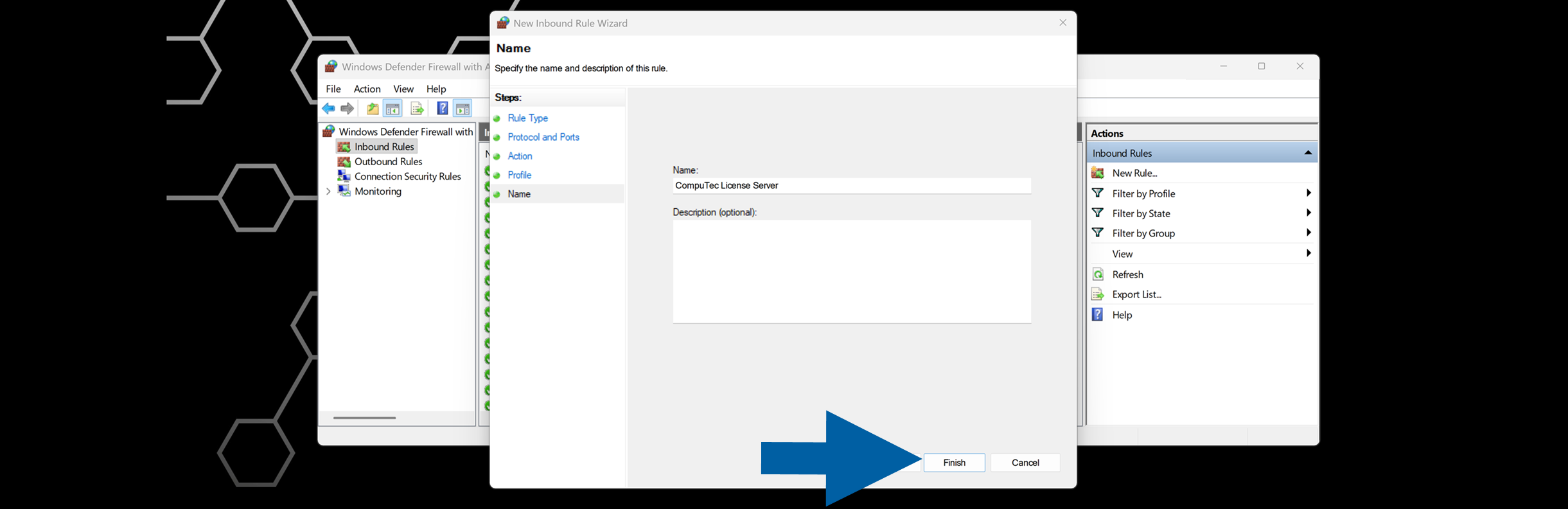This screenshot has height=509, width=1568.
Task: Expand the Filter by State submenu arrow
Action: tap(1308, 213)
